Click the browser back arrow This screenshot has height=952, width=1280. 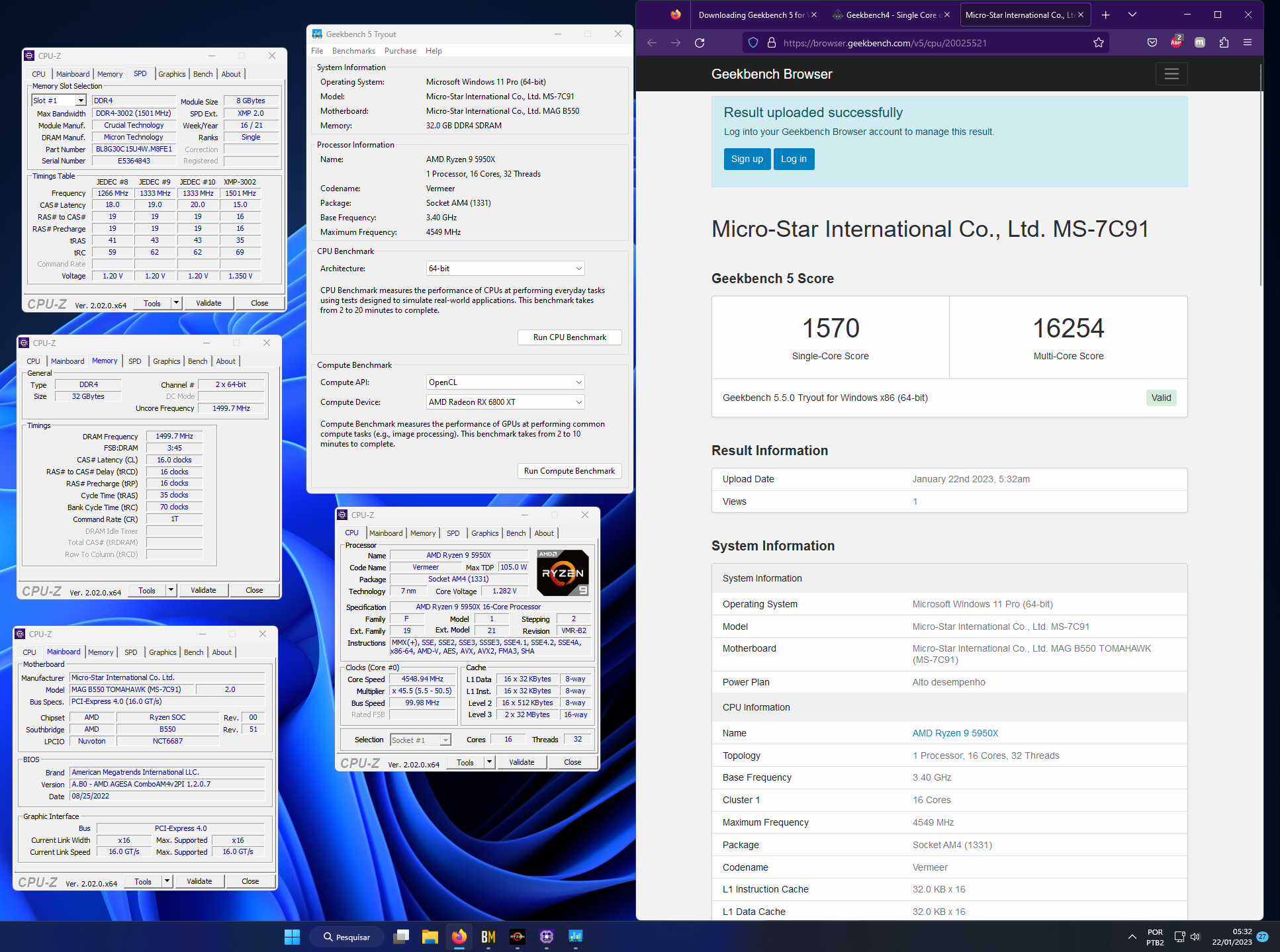[652, 43]
